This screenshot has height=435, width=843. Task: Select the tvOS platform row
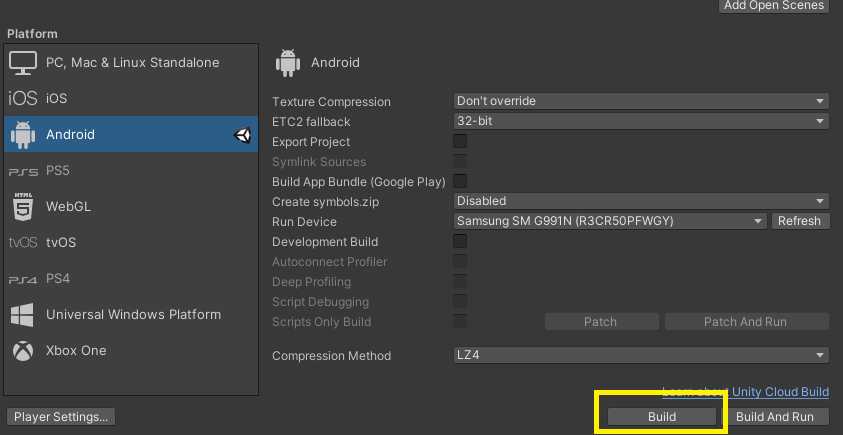coord(131,243)
